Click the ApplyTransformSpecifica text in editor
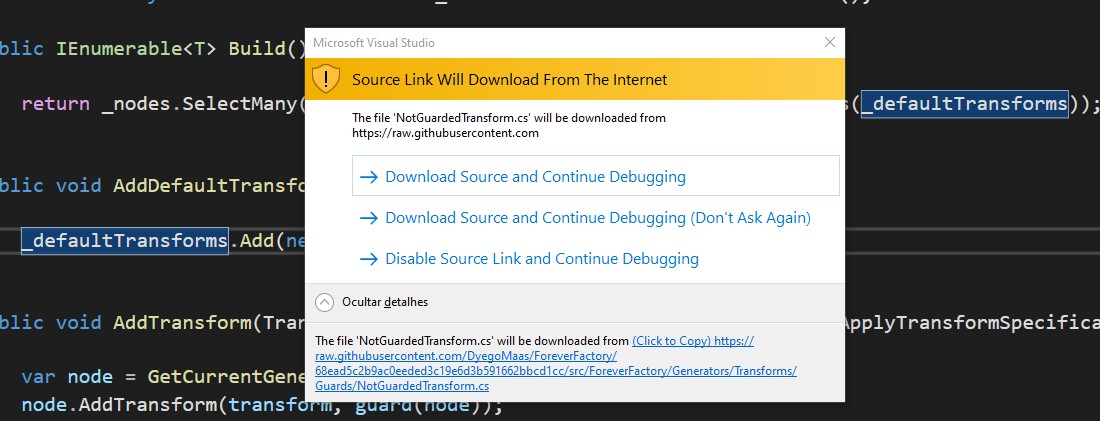Image resolution: width=1100 pixels, height=421 pixels. point(972,323)
